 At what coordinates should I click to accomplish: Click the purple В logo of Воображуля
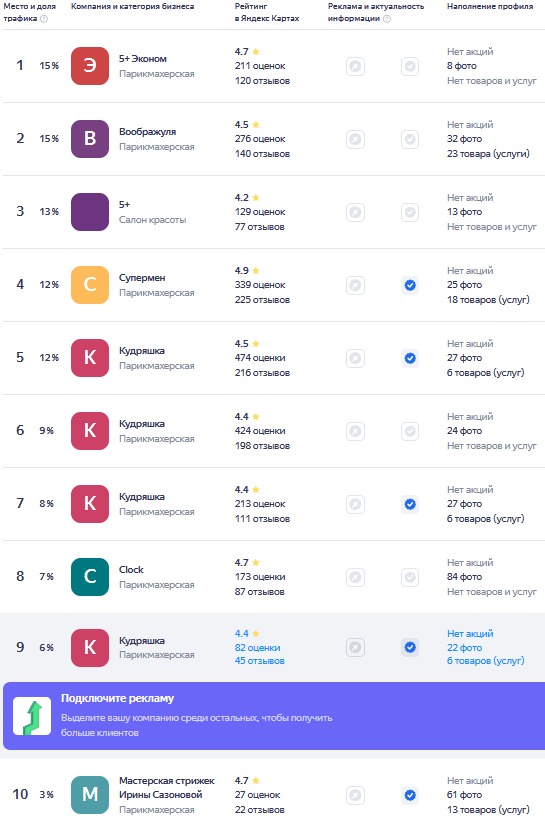(90, 139)
